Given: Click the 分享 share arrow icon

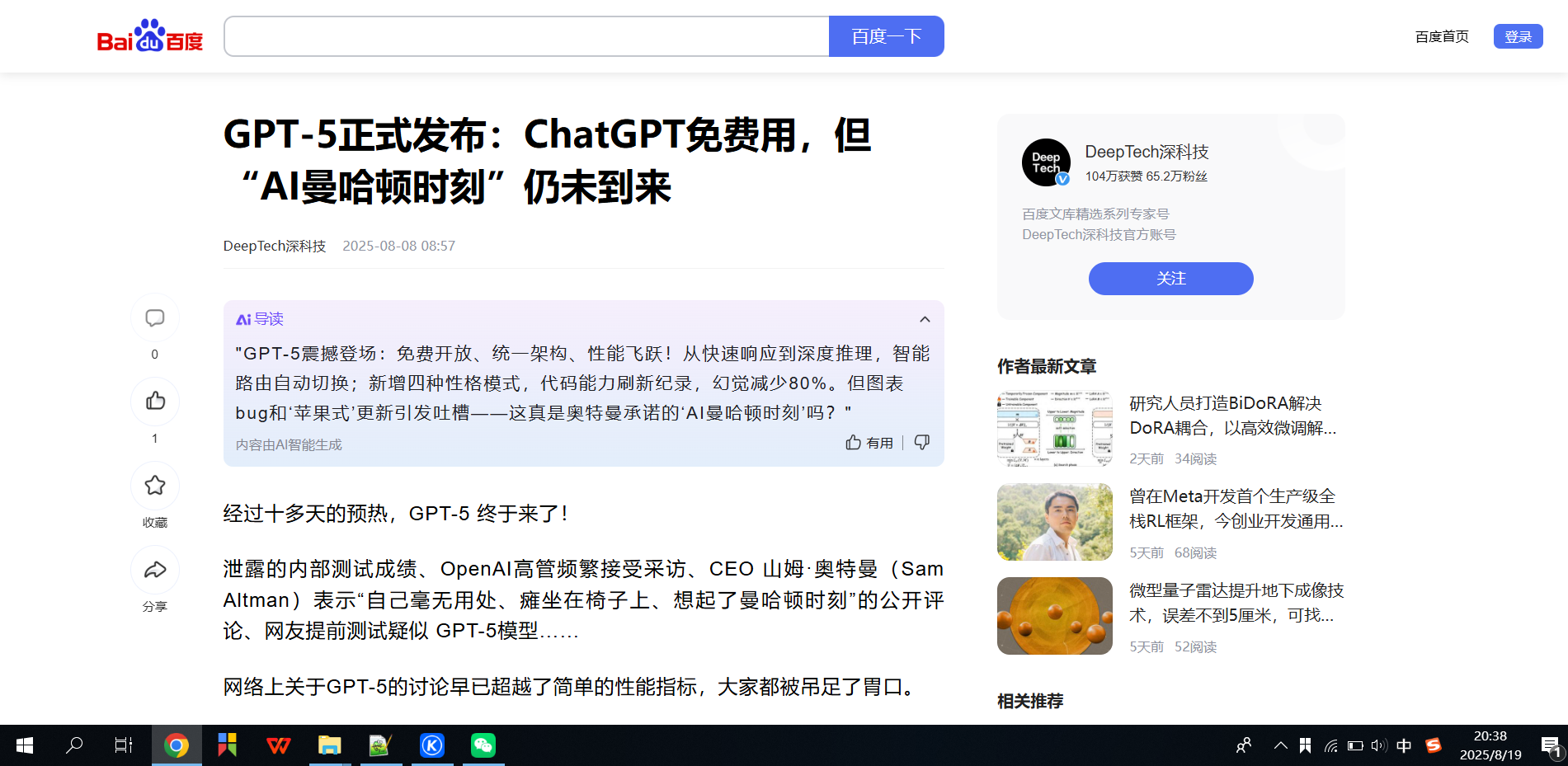Looking at the screenshot, I should point(155,570).
